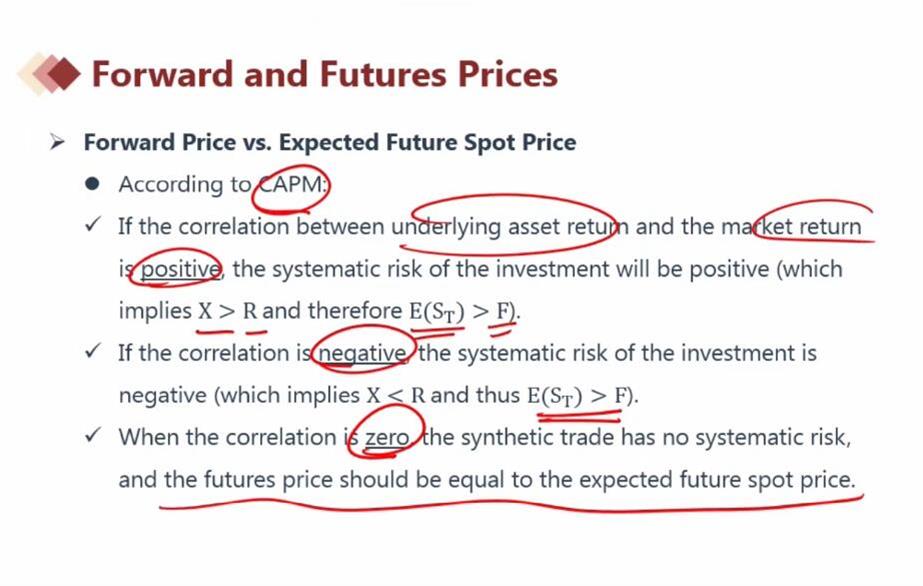
Task: Click the circled word CAPM
Action: 292,185
